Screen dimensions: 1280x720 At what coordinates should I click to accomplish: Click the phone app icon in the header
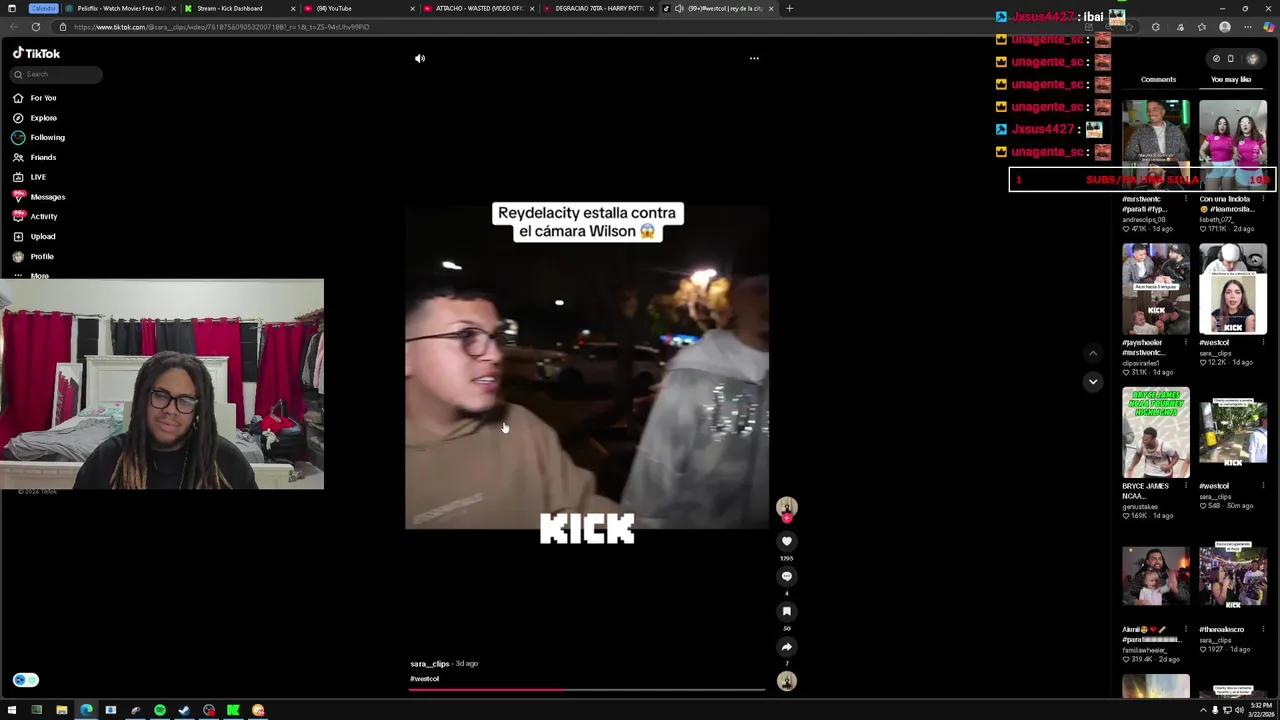(x=1231, y=58)
